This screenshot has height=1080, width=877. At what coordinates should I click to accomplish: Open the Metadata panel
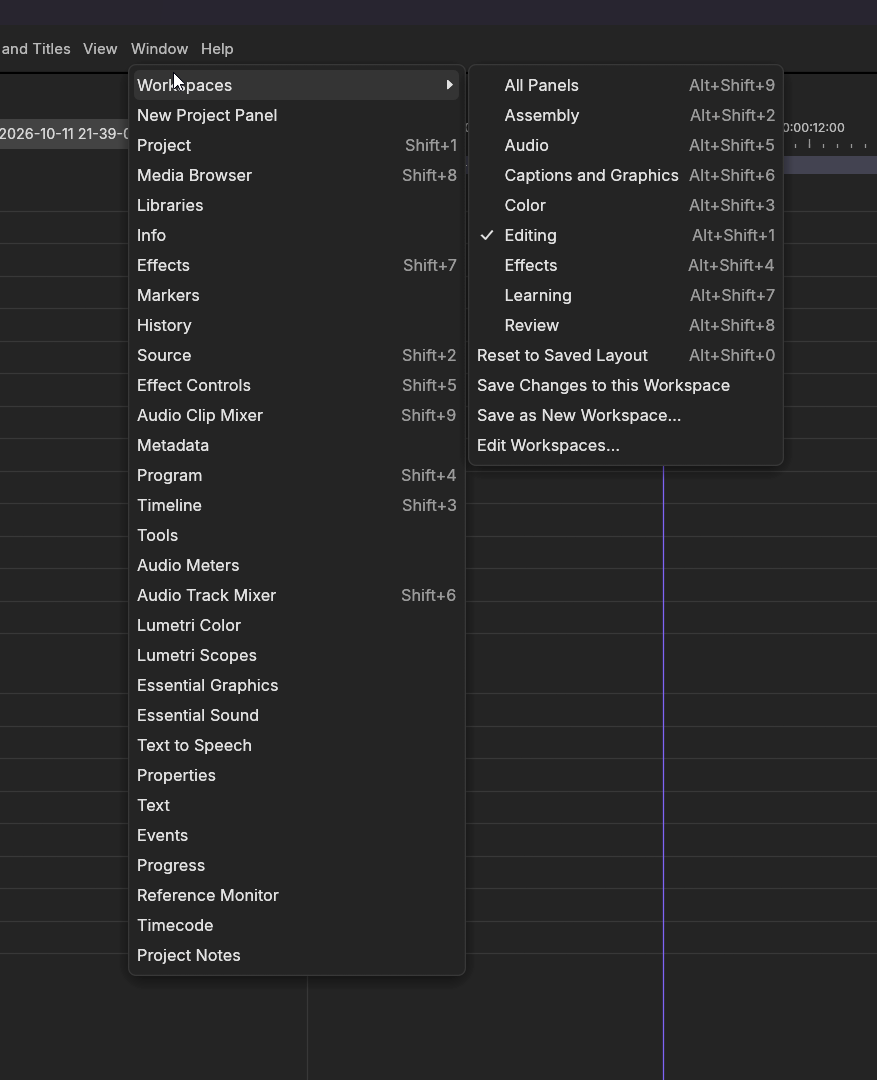click(296, 445)
